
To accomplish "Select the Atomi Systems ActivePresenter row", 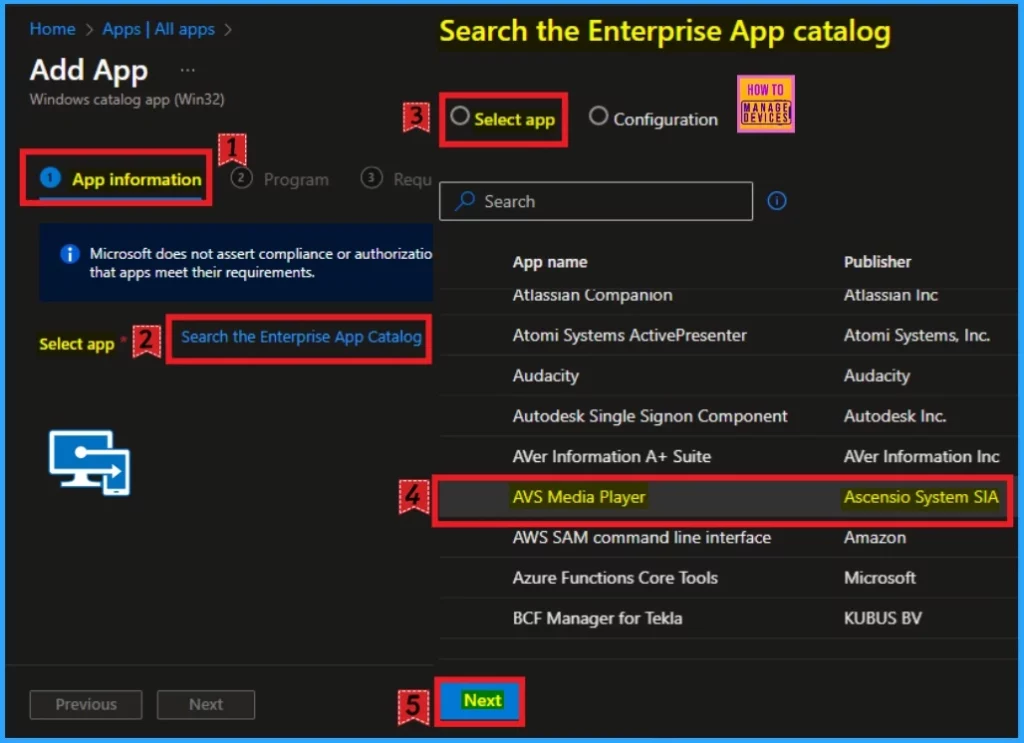I will tap(728, 336).
